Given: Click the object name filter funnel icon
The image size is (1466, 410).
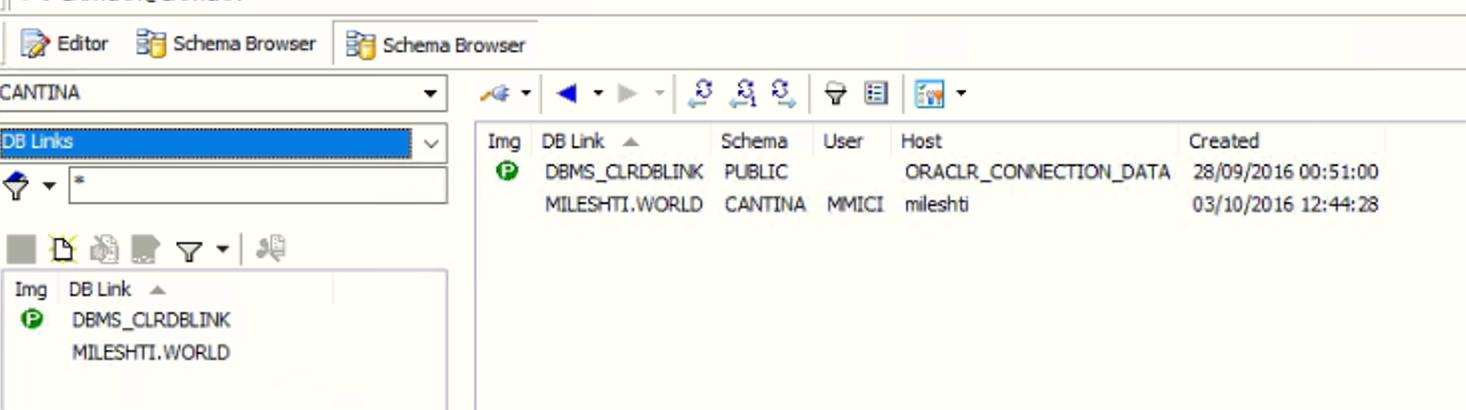Looking at the screenshot, I should tap(16, 186).
